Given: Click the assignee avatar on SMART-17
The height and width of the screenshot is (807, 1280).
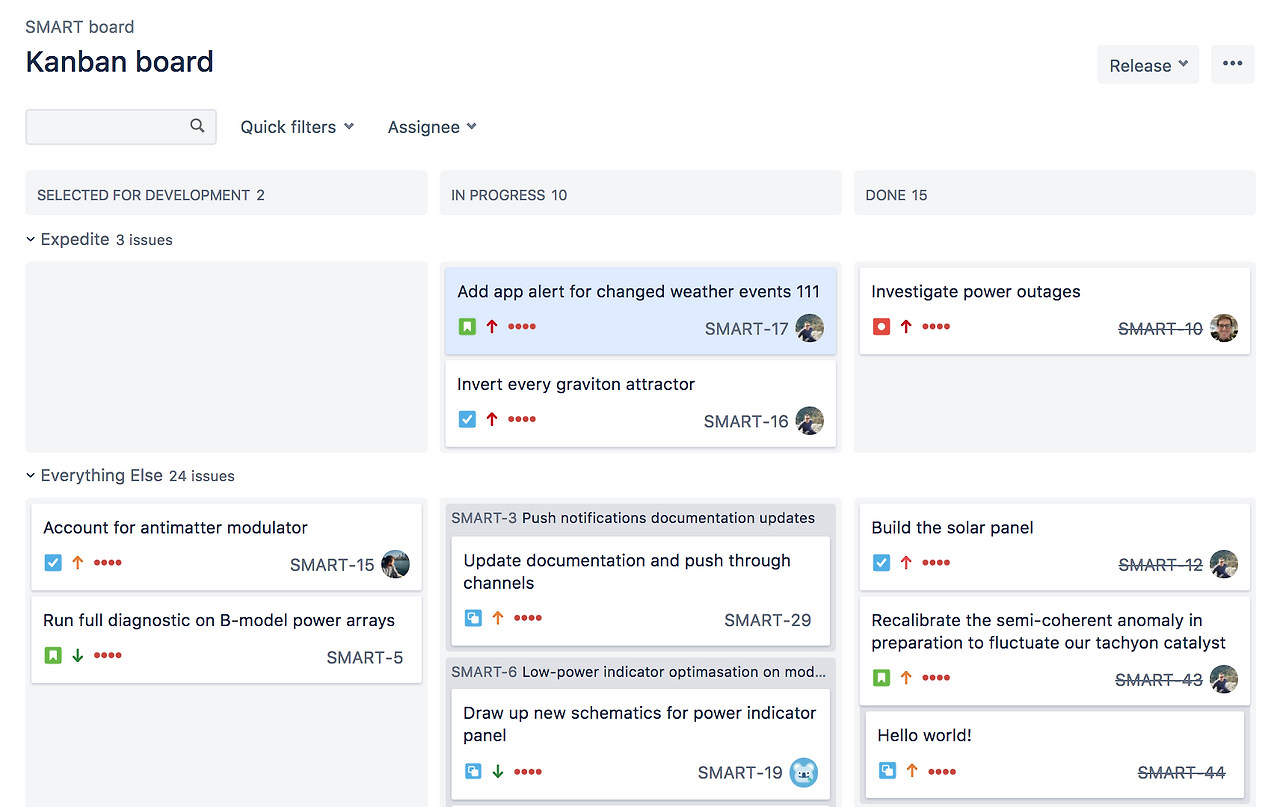Looking at the screenshot, I should [810, 328].
